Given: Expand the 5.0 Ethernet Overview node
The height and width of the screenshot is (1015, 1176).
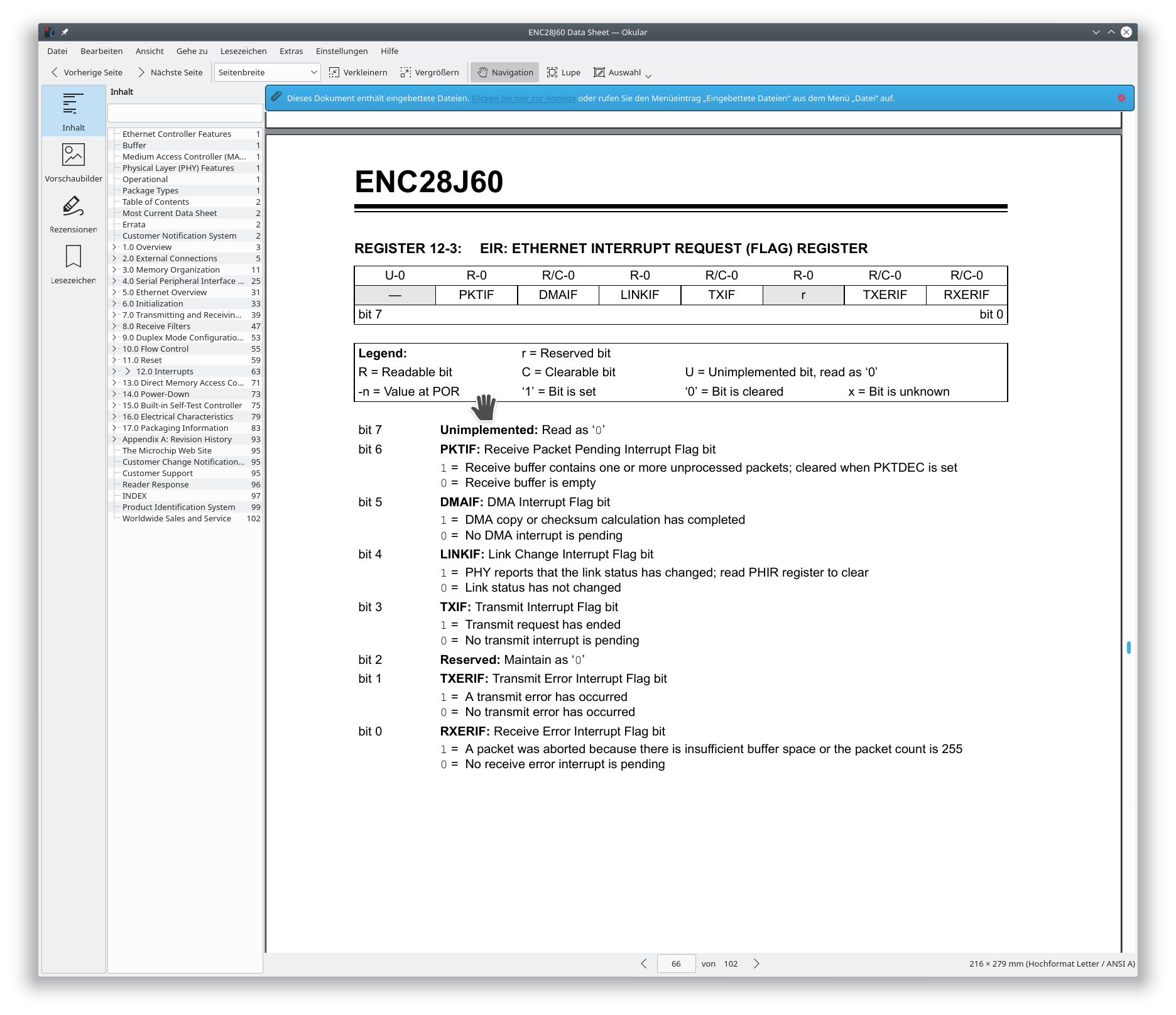Looking at the screenshot, I should click(x=114, y=292).
